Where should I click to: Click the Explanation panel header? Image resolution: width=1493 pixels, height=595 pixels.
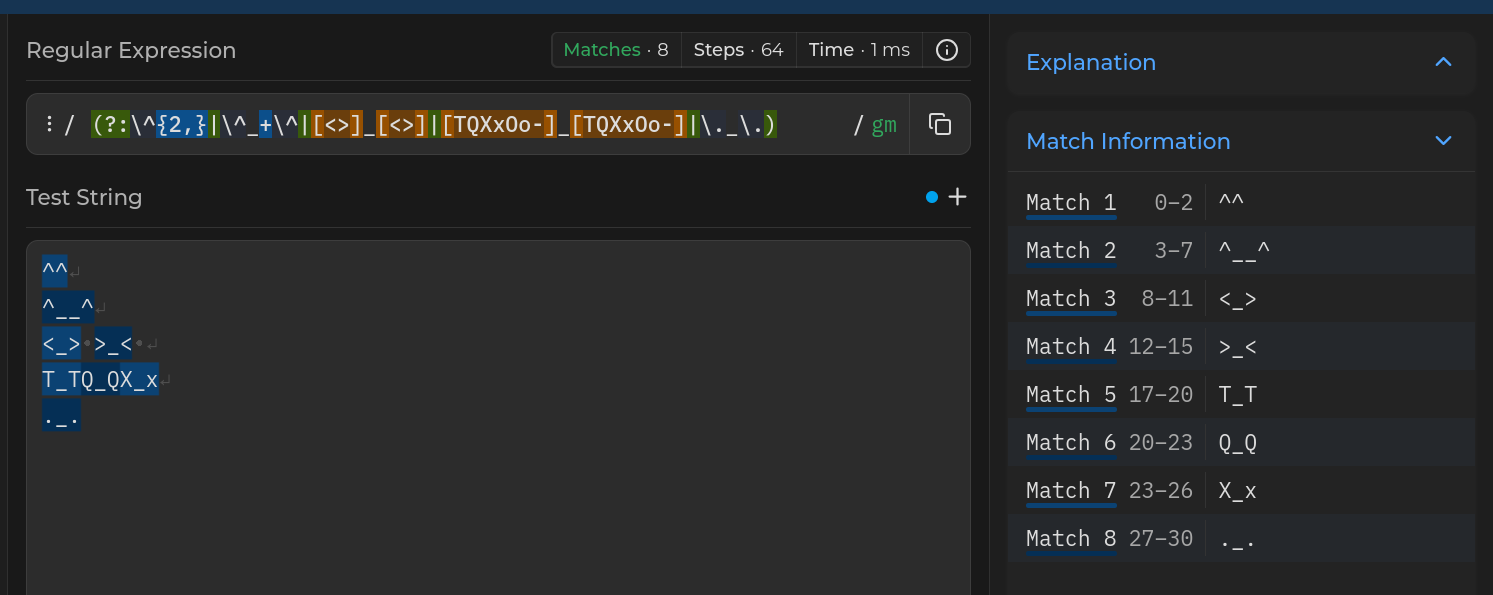[1241, 63]
